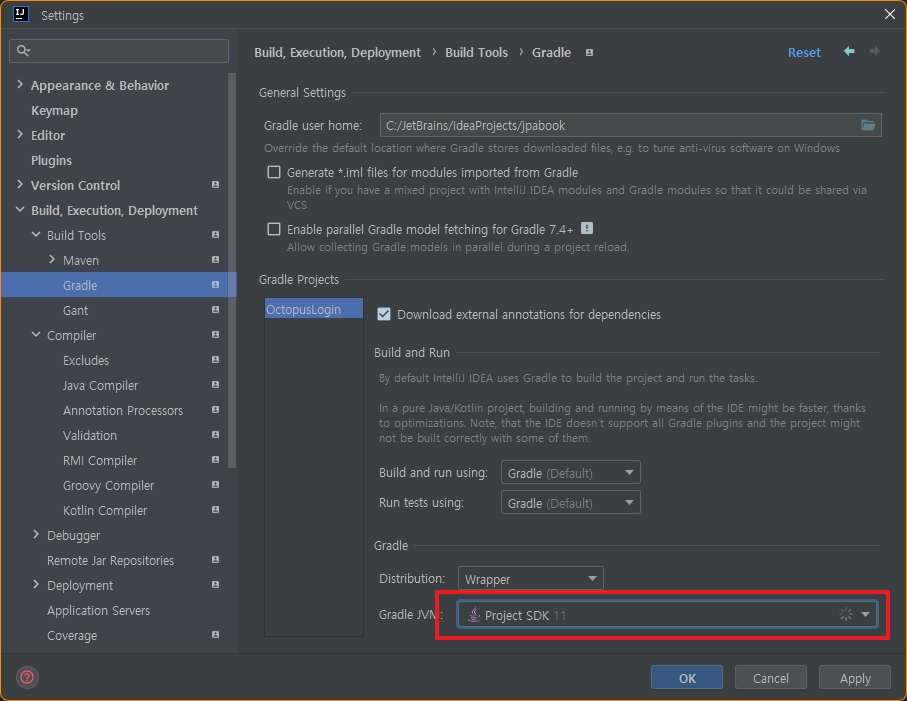Click the project settings icon on Annotation Processors row
Viewport: 907px width, 701px height.
coord(215,409)
